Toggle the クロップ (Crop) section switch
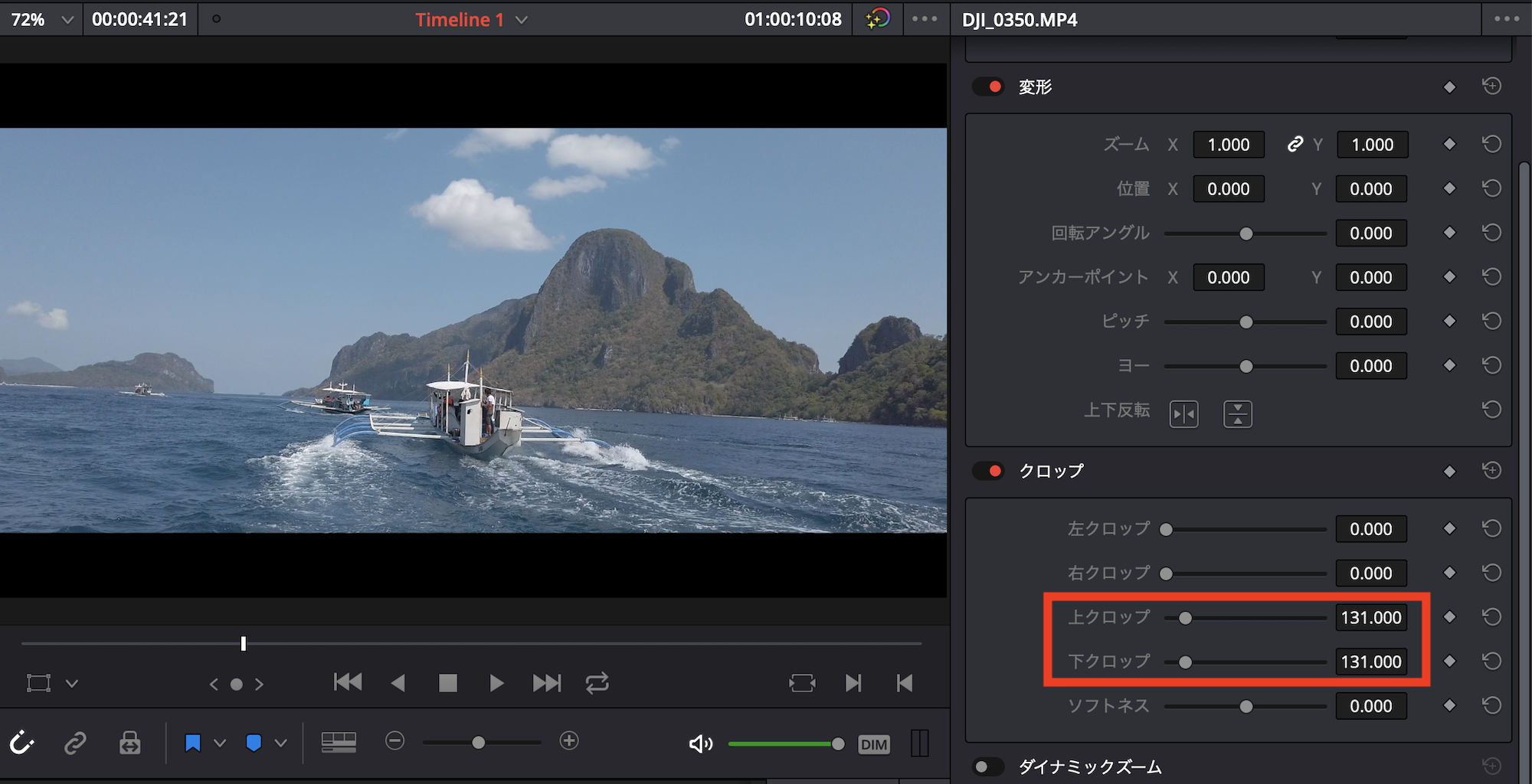The image size is (1532, 784). (988, 471)
